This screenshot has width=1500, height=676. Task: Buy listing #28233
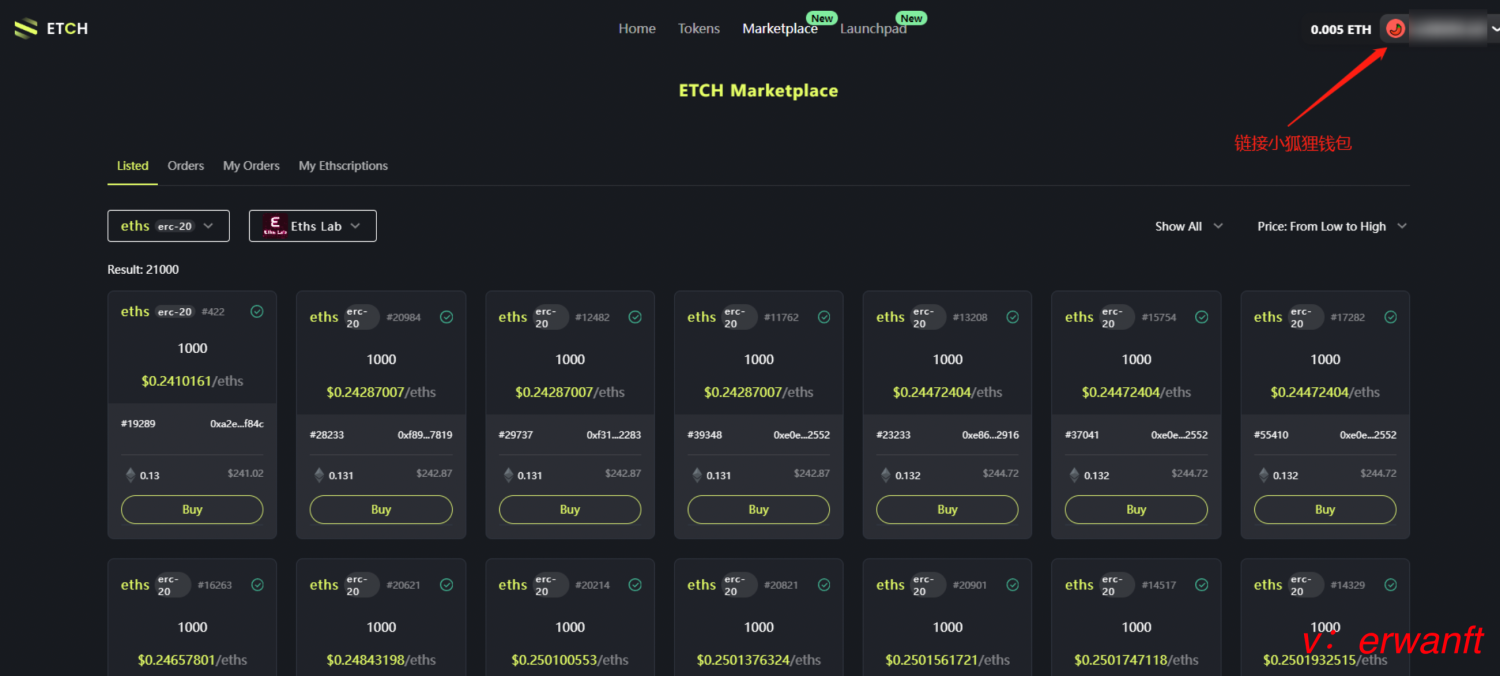(381, 510)
